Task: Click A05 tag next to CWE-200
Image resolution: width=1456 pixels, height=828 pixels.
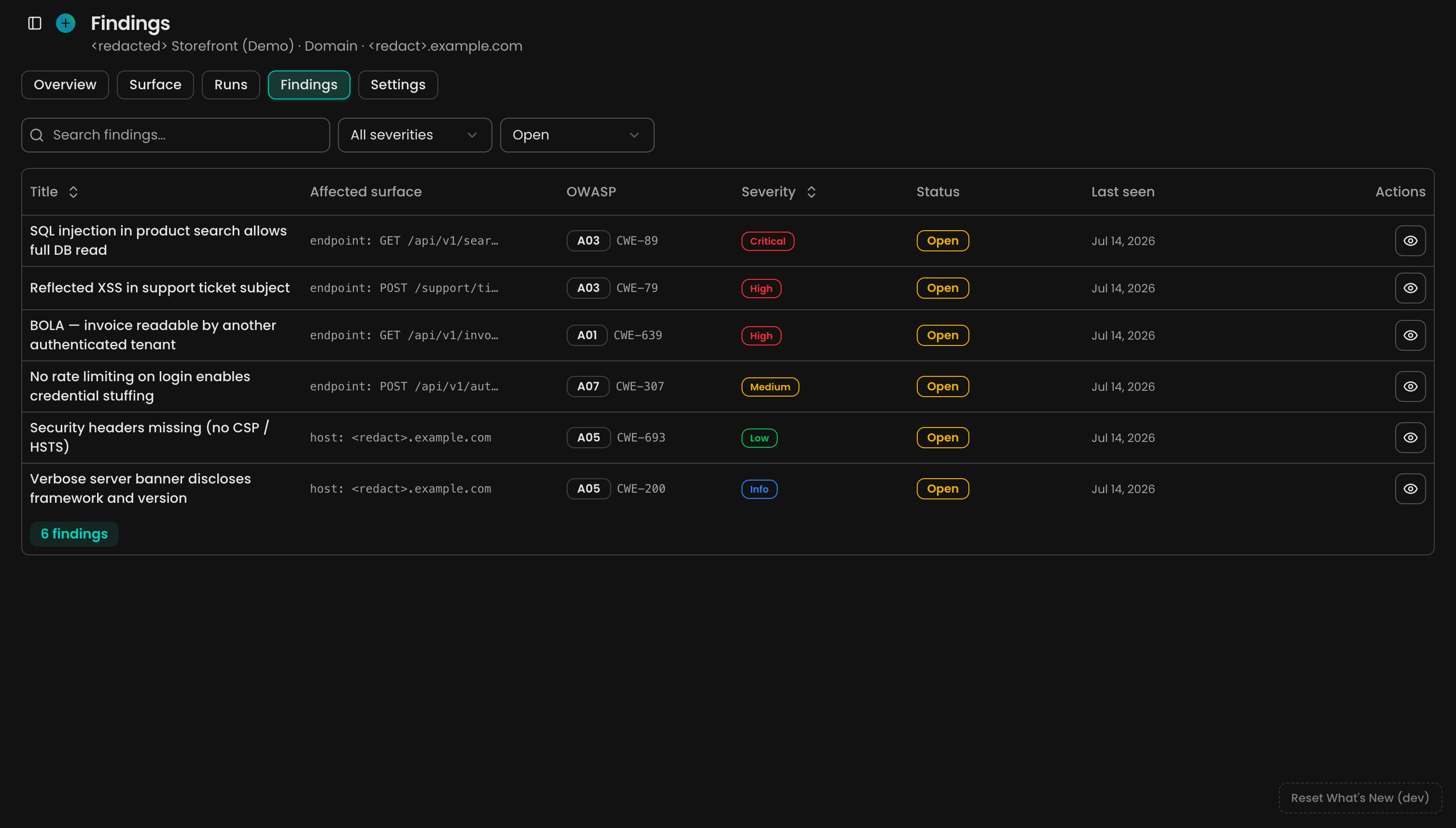Action: pos(588,488)
